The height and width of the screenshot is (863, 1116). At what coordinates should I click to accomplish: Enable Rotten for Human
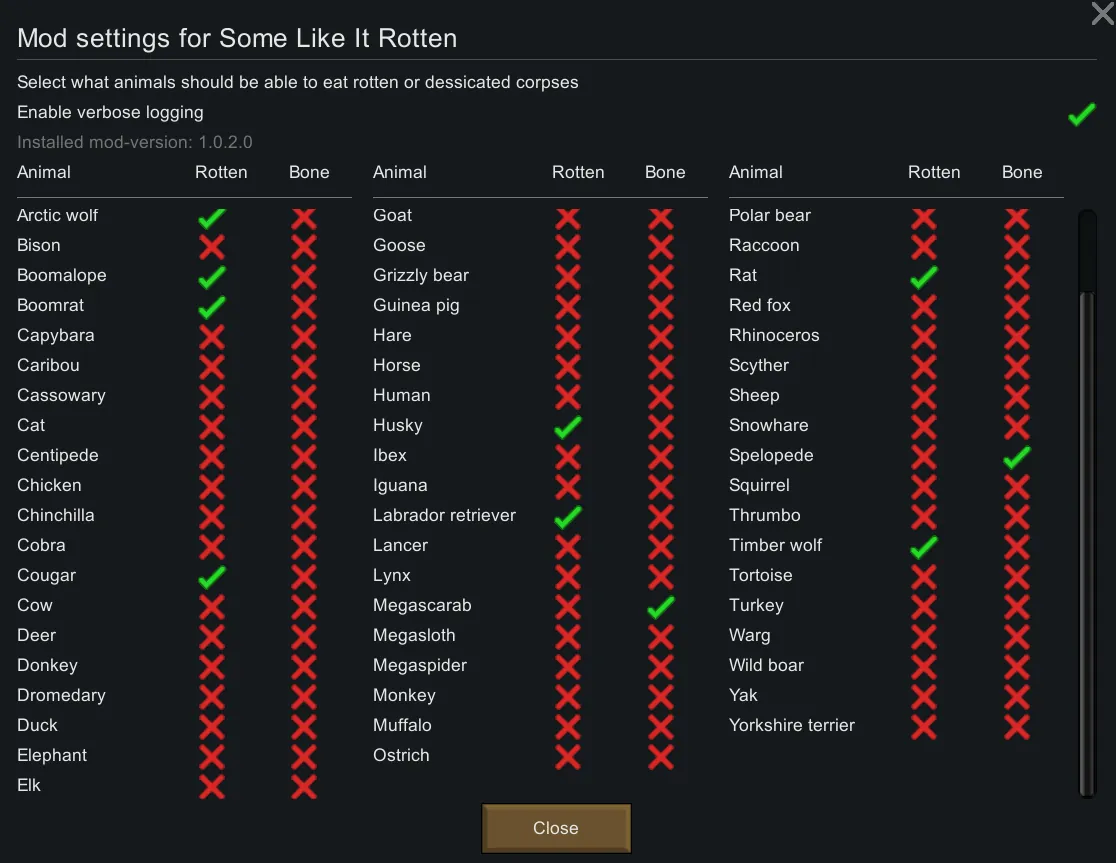[568, 397]
